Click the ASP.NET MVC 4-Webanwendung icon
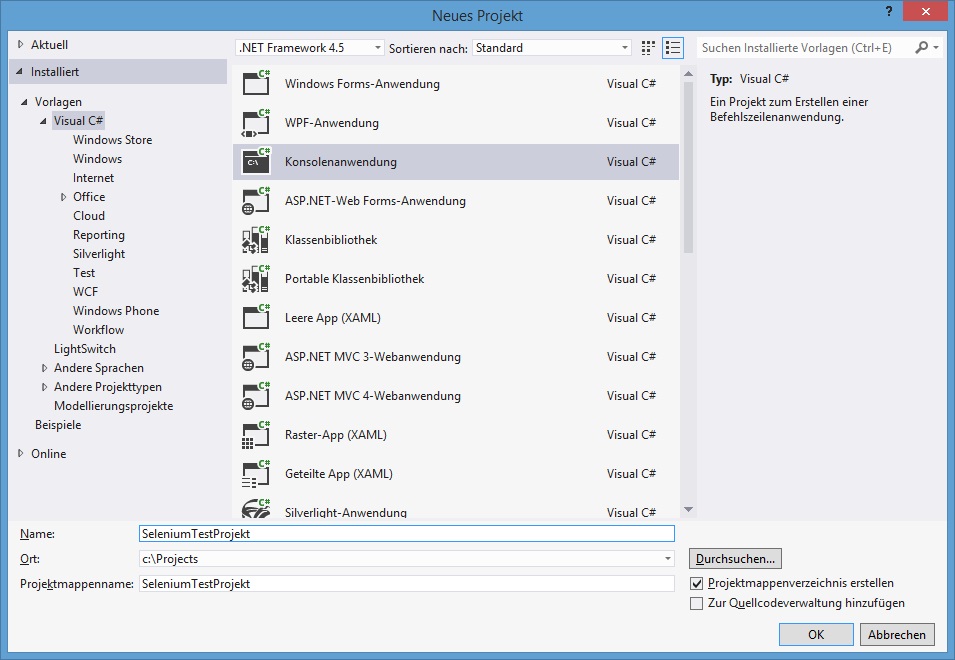955x660 pixels. (x=256, y=395)
